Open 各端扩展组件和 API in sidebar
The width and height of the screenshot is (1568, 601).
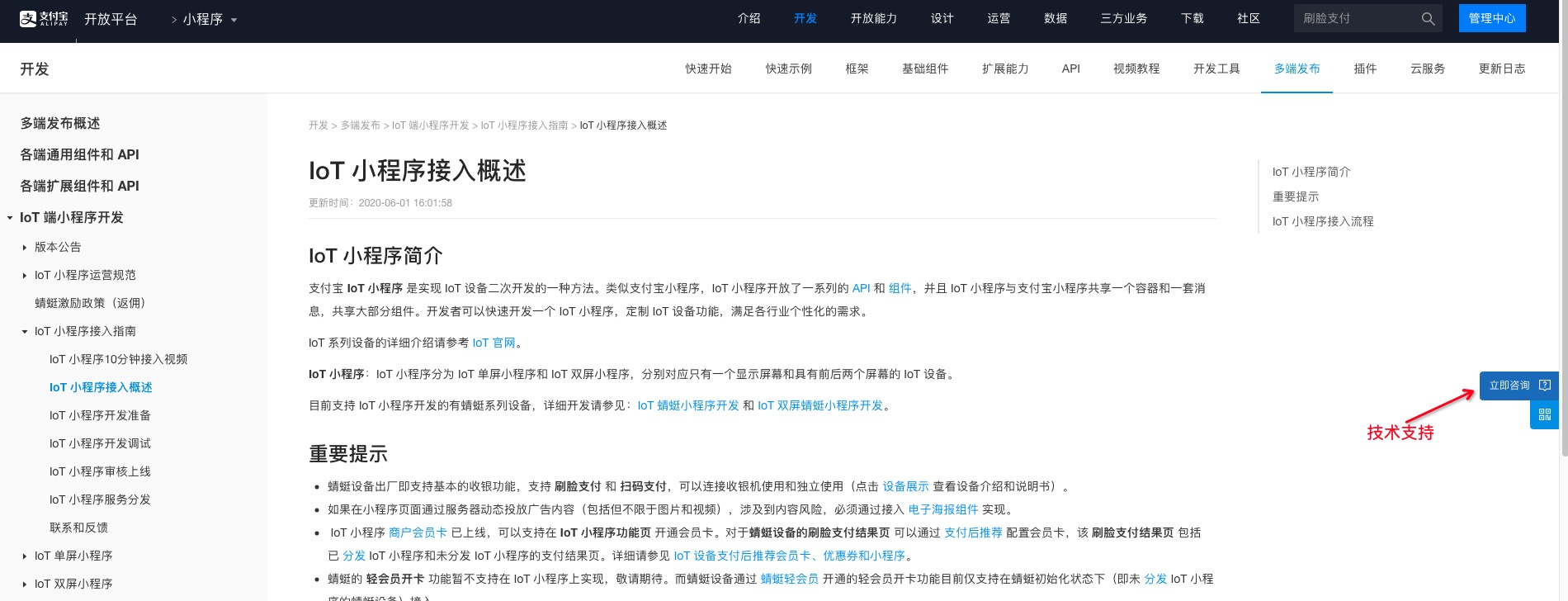coord(79,187)
